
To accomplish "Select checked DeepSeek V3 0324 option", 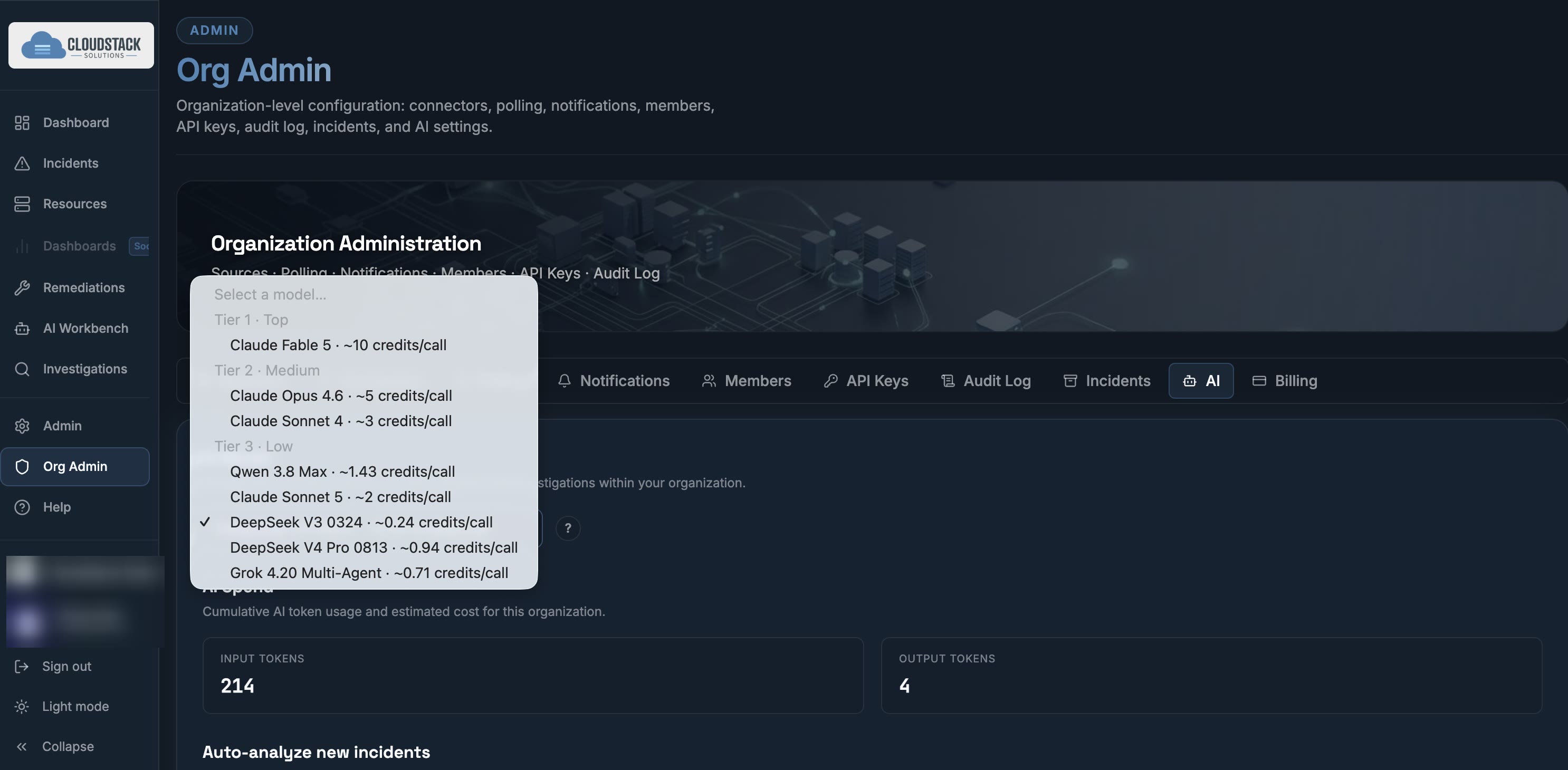I will [364, 522].
